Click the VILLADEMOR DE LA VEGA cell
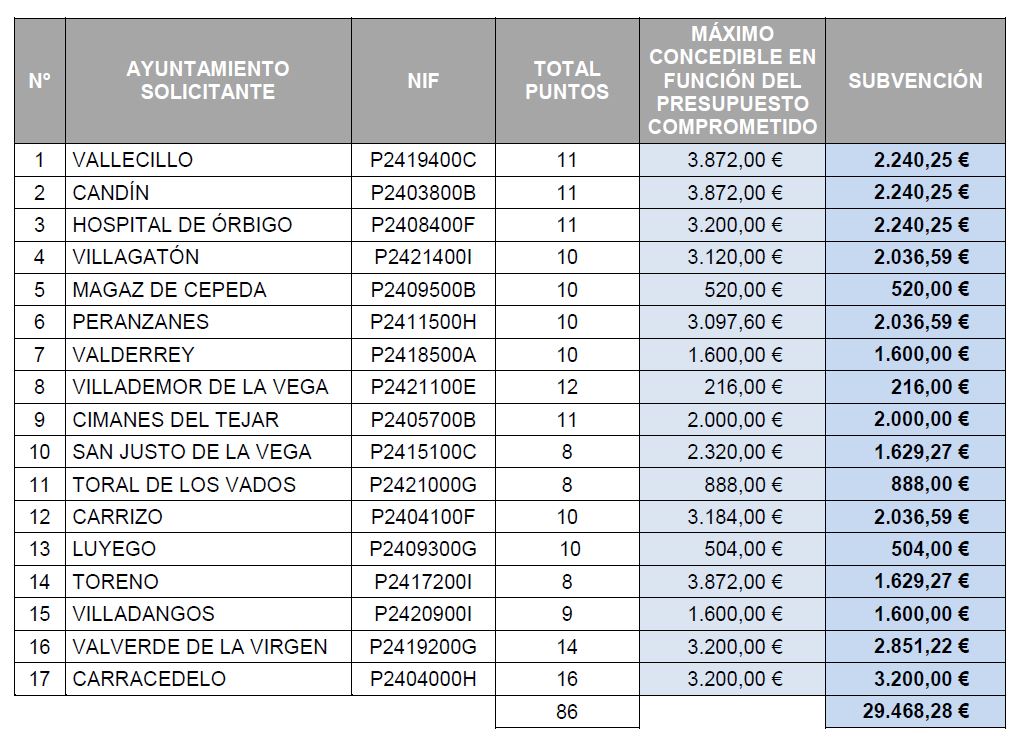 tap(208, 387)
